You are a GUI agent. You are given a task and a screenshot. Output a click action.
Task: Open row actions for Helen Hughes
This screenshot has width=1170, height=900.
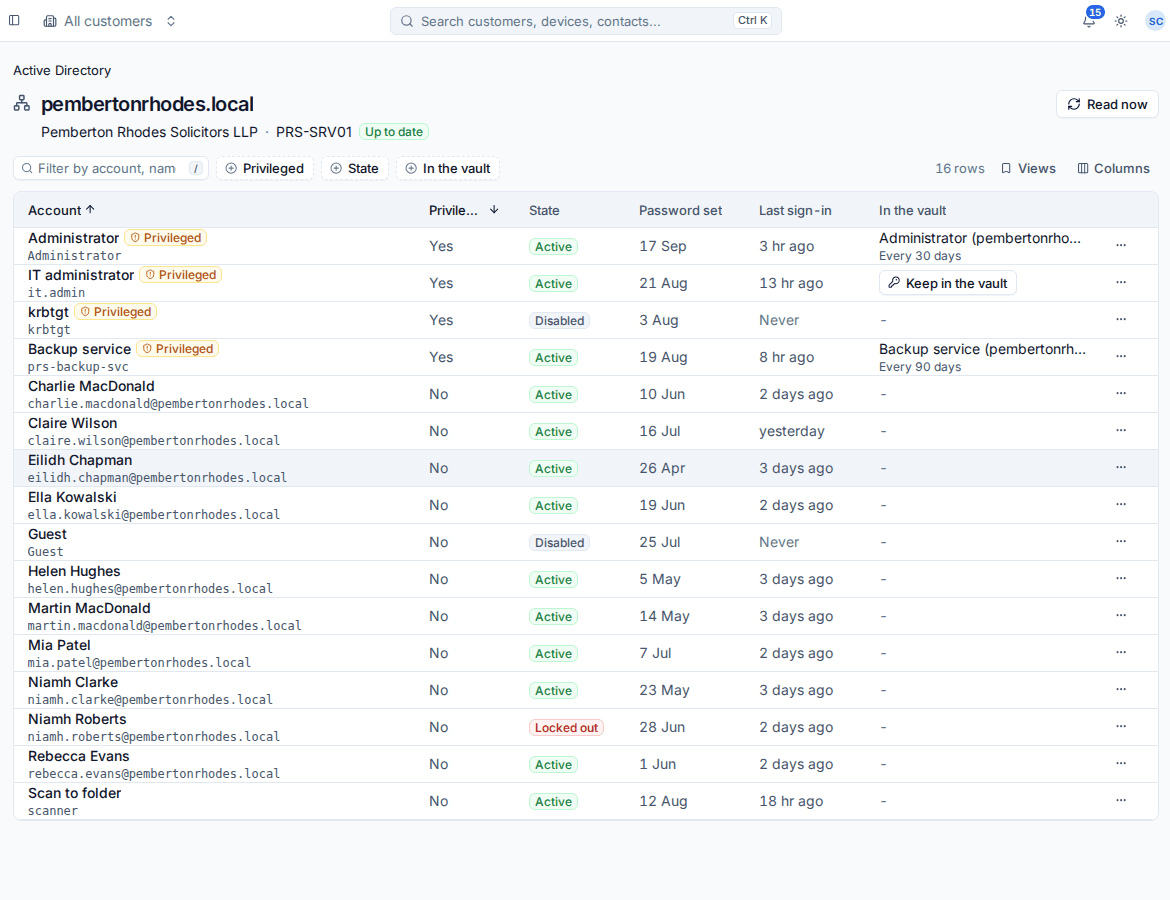click(x=1121, y=578)
